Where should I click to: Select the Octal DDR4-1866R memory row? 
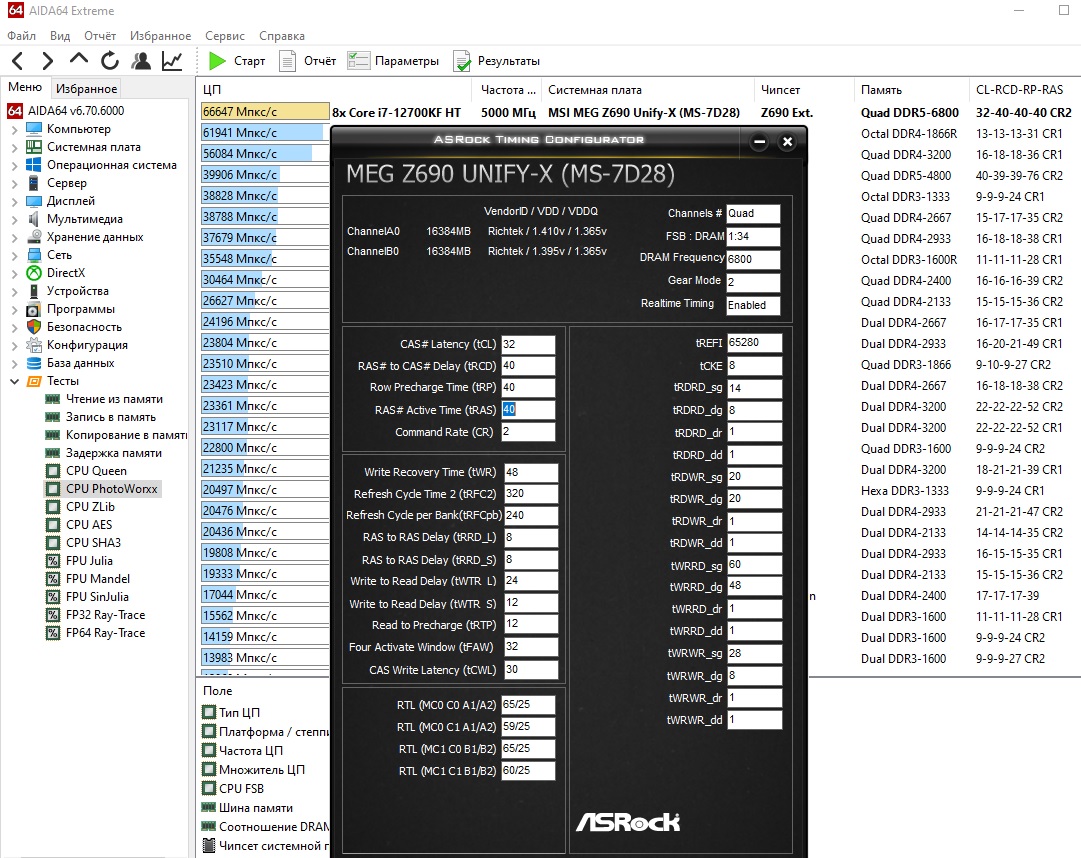click(909, 134)
